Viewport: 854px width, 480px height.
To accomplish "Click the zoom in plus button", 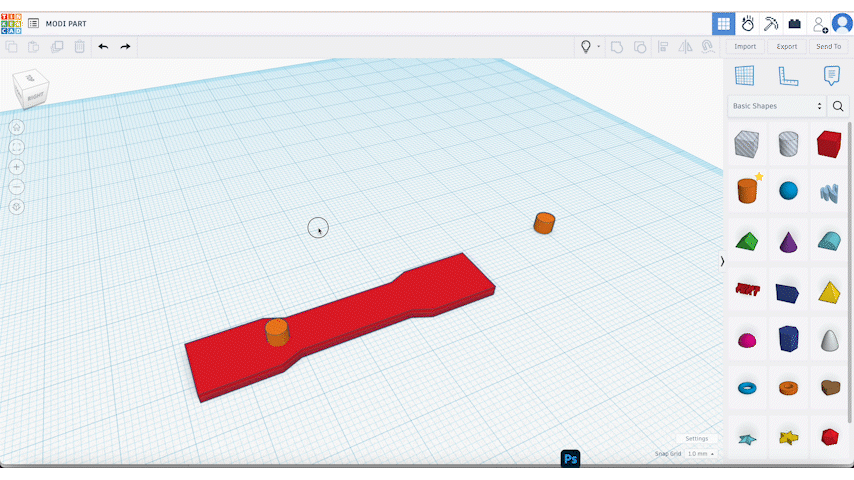I will [17, 167].
